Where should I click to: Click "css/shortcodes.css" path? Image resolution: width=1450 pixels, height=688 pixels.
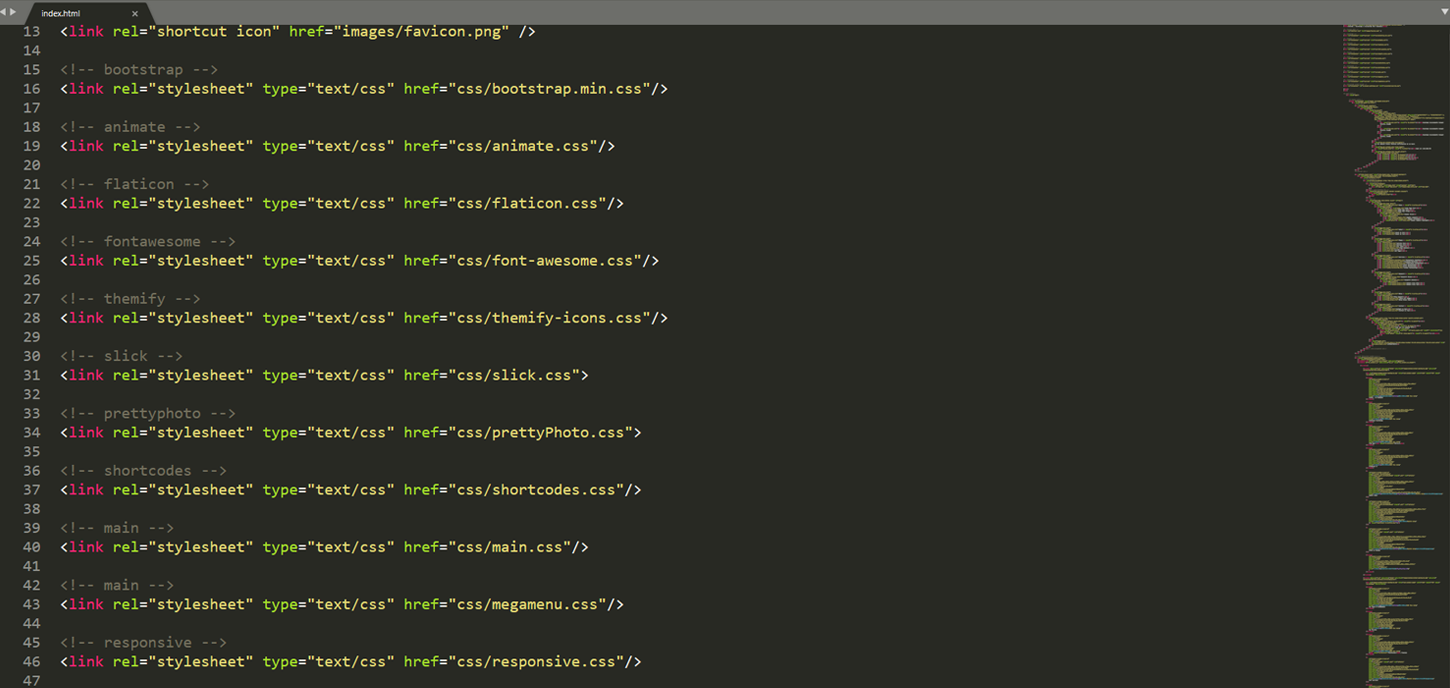pos(536,490)
